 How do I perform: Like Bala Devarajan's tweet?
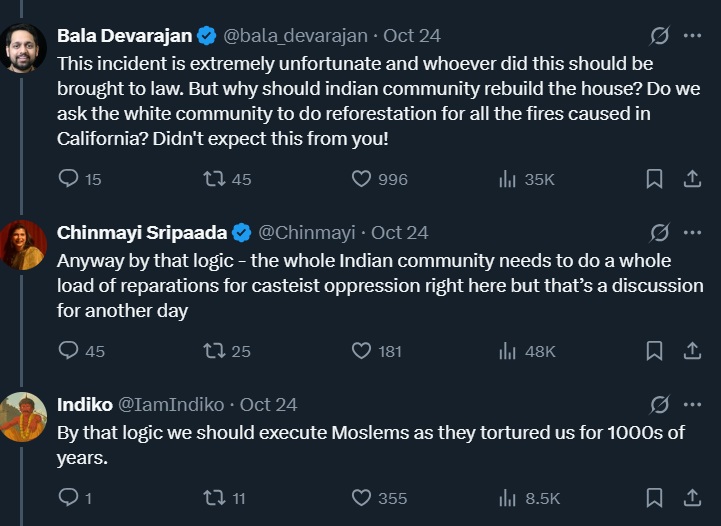pyautogui.click(x=362, y=179)
